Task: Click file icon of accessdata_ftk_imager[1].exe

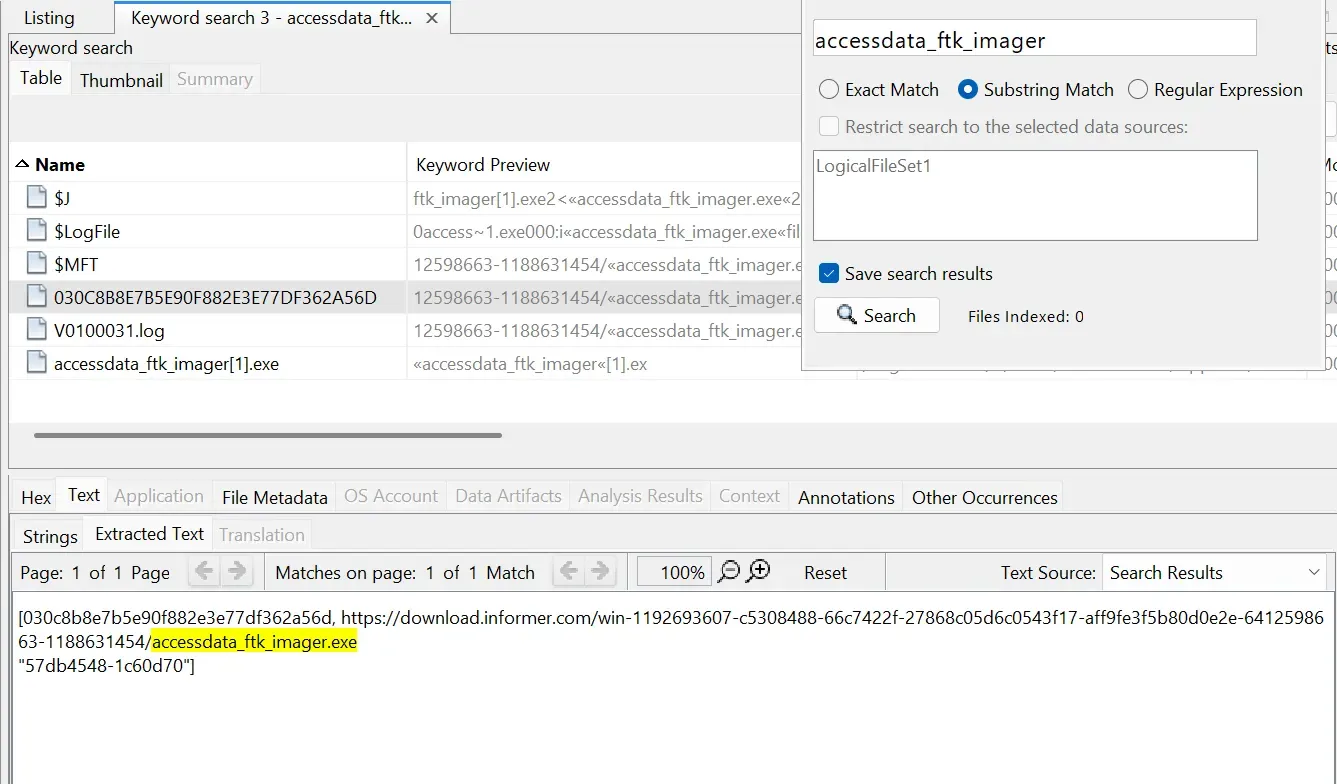Action: pos(36,363)
